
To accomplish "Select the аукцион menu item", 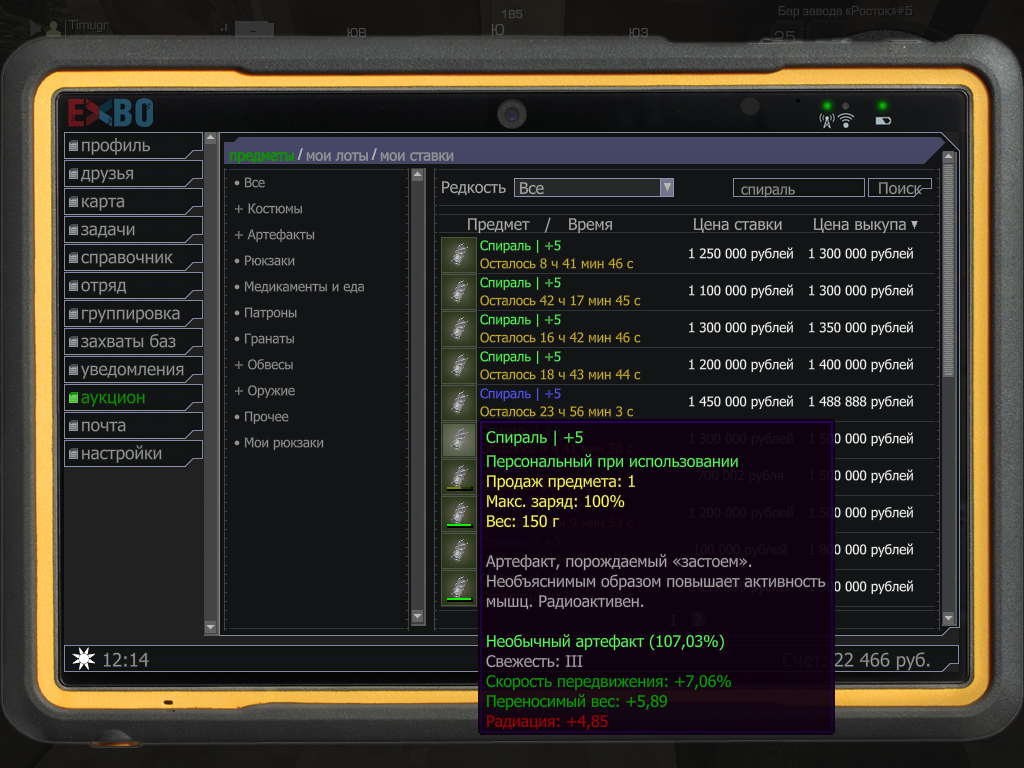I will [133, 398].
